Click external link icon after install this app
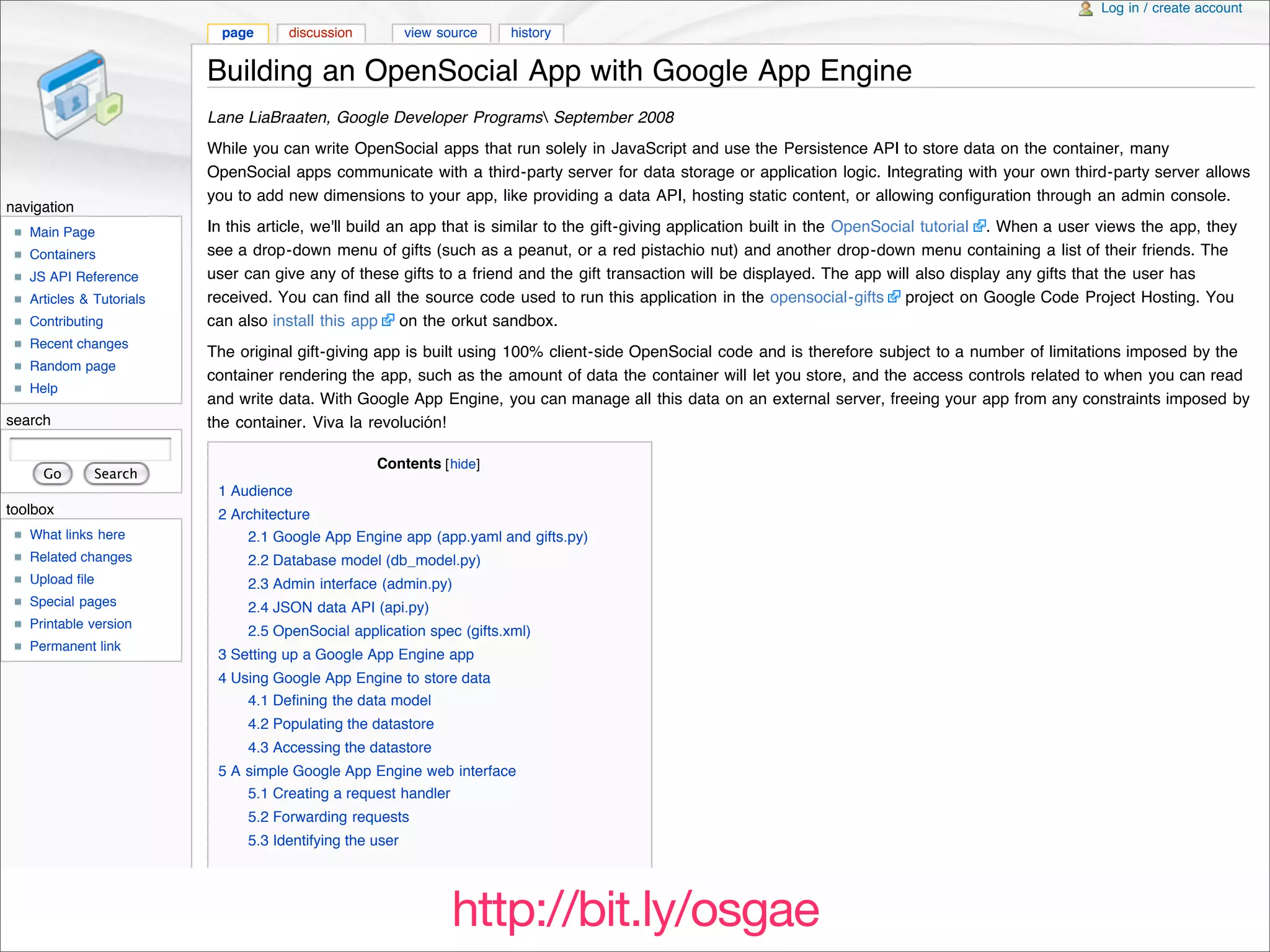 (388, 320)
